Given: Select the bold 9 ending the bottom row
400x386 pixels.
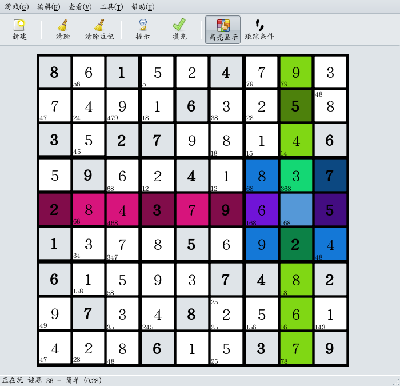Looking at the screenshot, I should pos(330,348).
